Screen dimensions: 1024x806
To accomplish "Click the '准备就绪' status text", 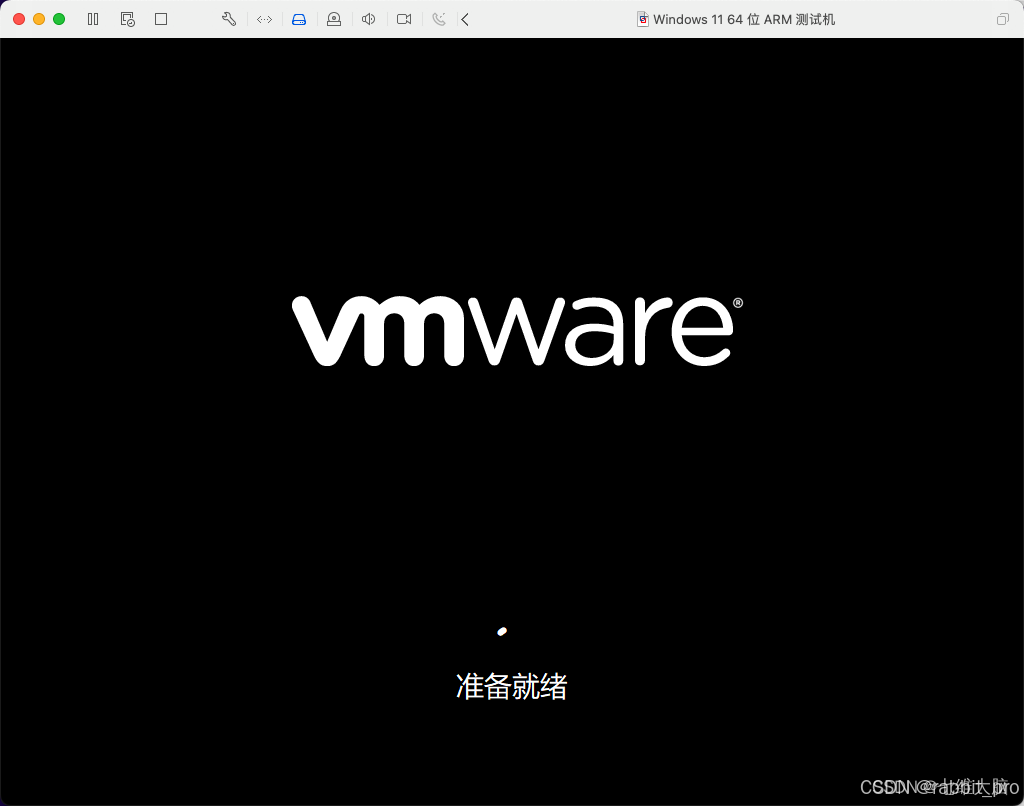I will tap(511, 686).
